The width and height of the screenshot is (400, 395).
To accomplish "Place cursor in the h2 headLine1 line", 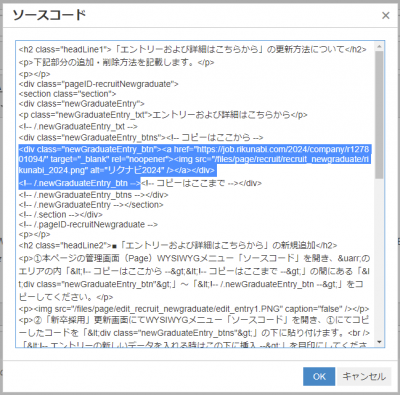I will coord(193,50).
